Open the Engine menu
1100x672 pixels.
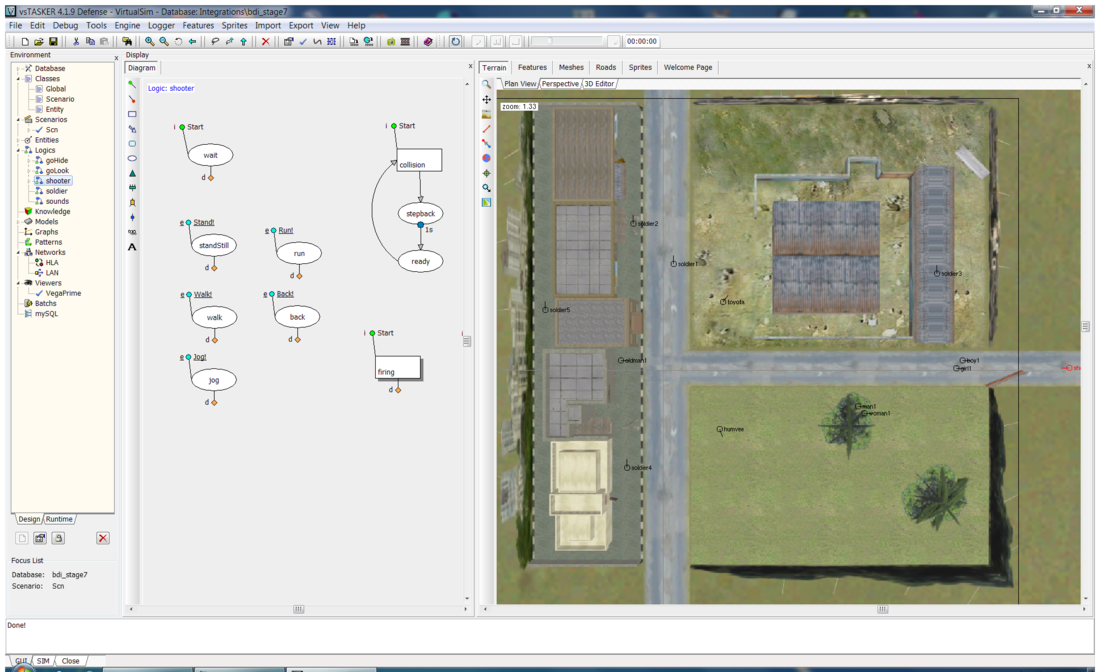127,25
